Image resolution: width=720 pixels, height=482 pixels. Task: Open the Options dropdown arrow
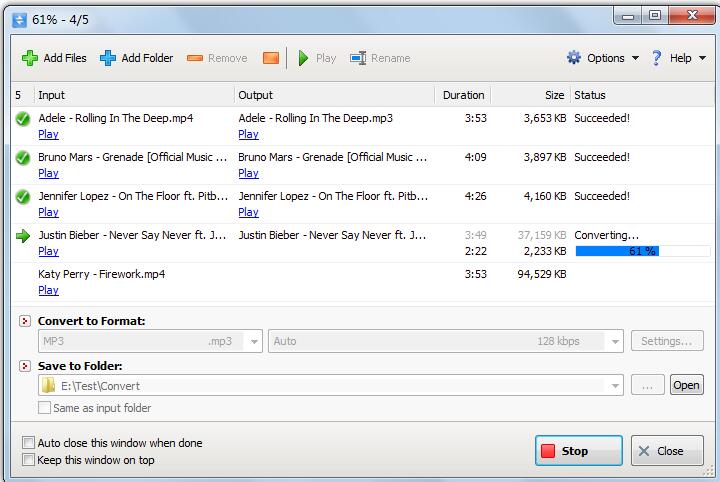coord(635,58)
